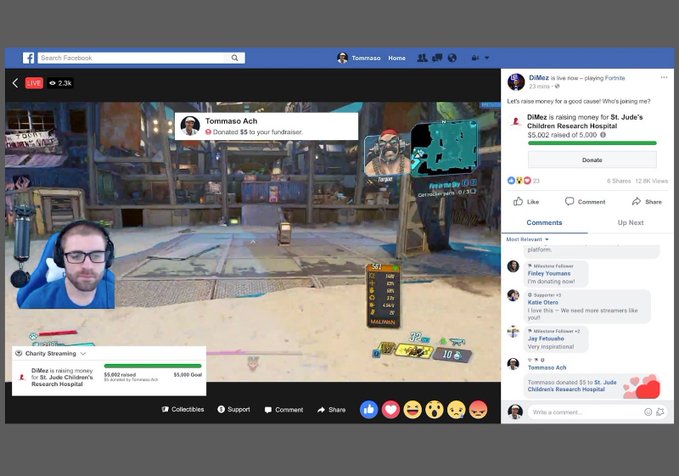
Task: Click the 6 Shares count
Action: [x=619, y=181]
